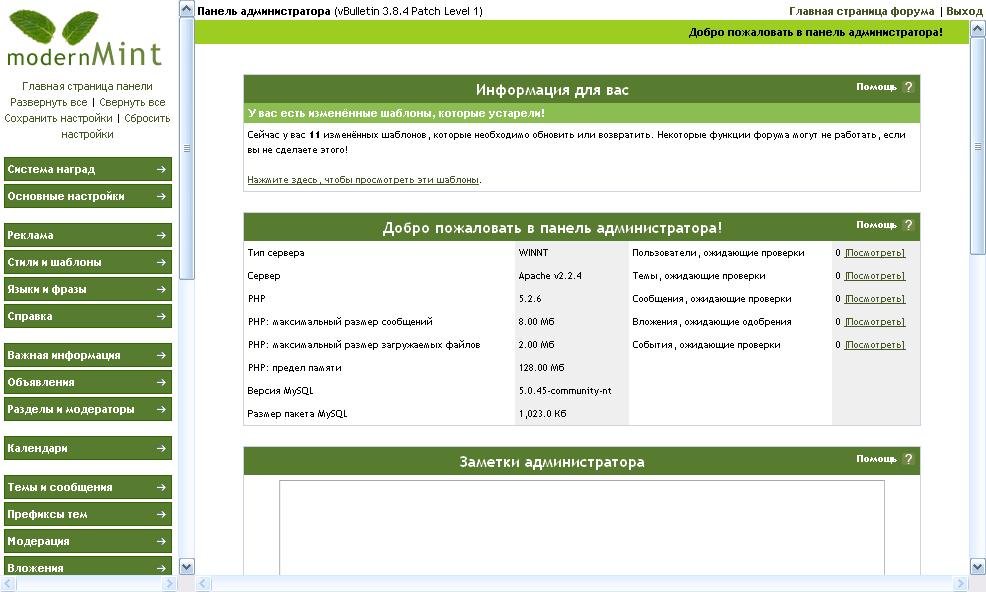Click main horizontal scrollbar left arrow
This screenshot has width=986, height=592.
(x=202, y=584)
